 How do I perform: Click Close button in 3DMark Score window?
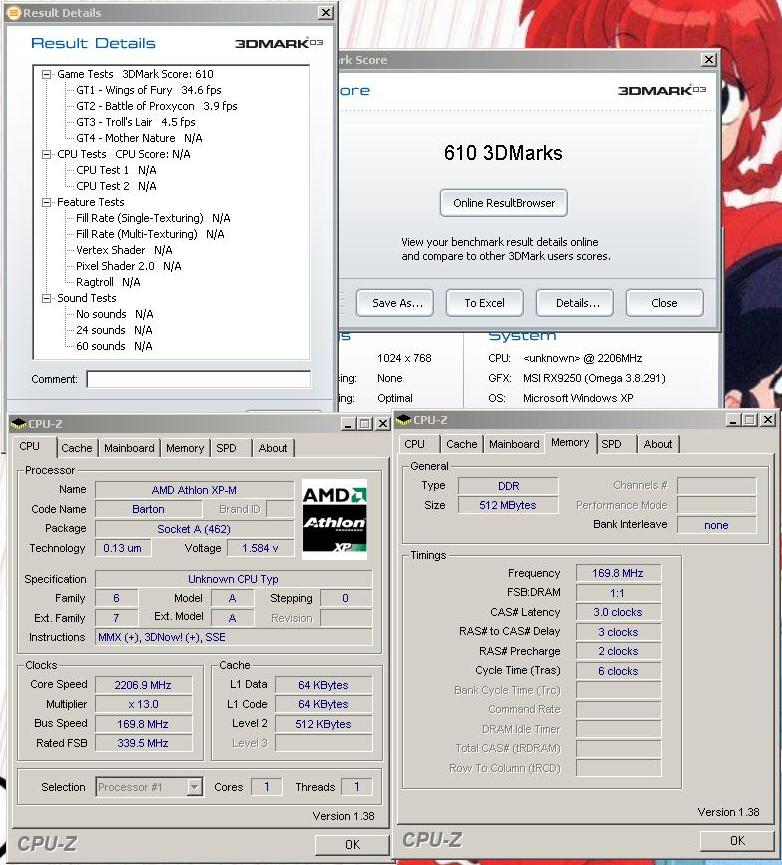click(x=665, y=303)
